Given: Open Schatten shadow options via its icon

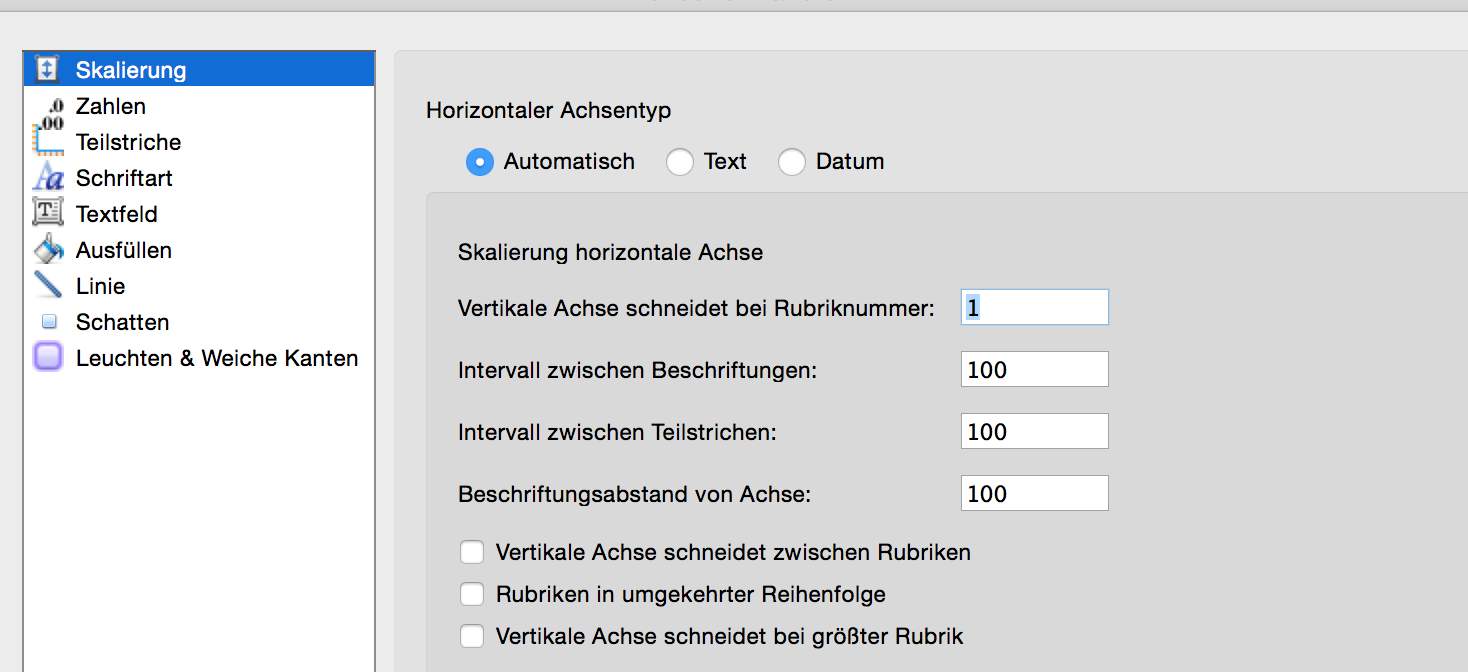Looking at the screenshot, I should (x=50, y=321).
